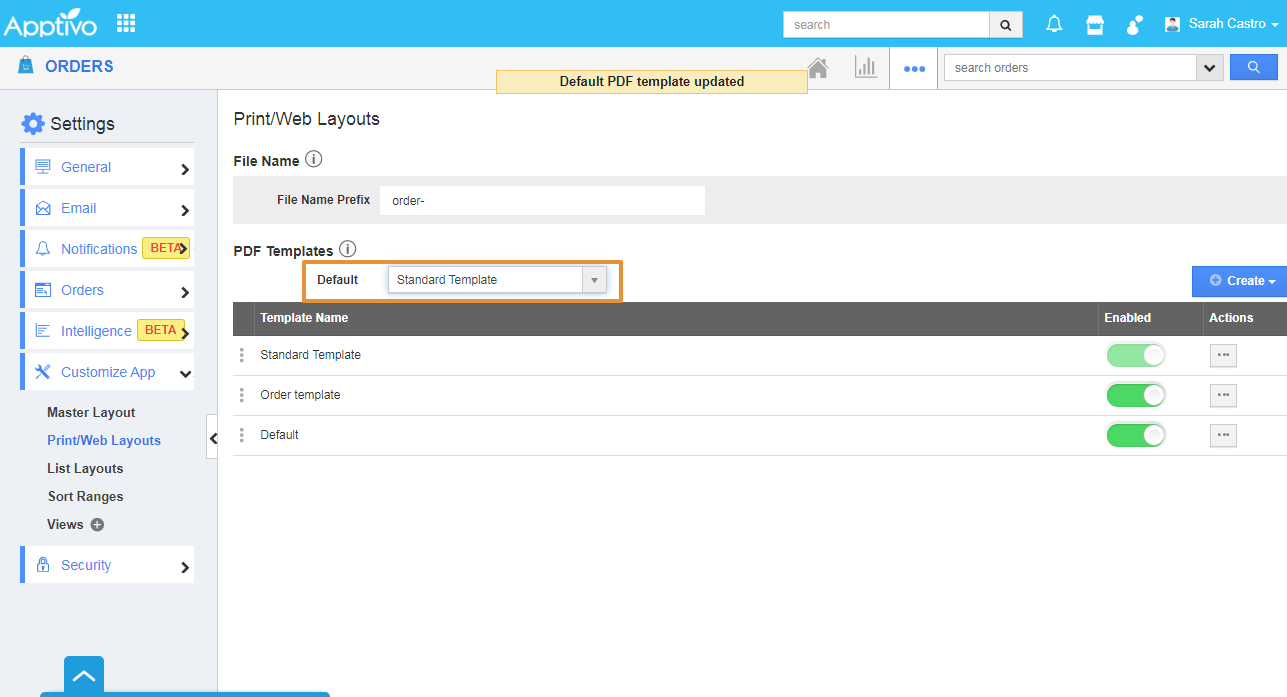Click the three dots more icon

[913, 69]
